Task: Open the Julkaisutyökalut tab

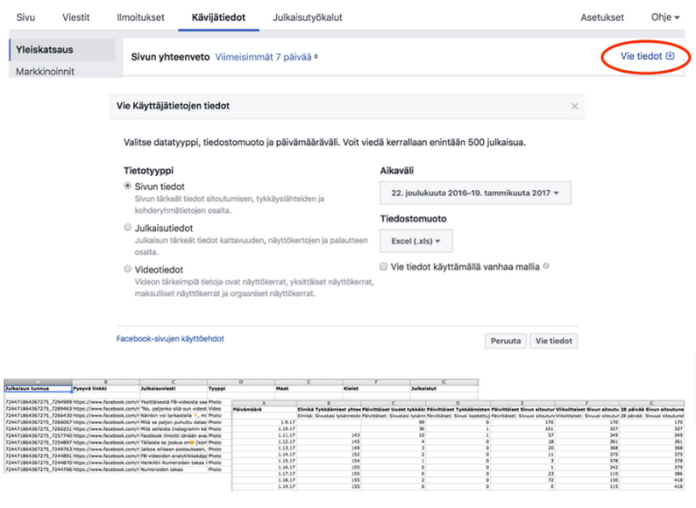Action: tap(309, 17)
